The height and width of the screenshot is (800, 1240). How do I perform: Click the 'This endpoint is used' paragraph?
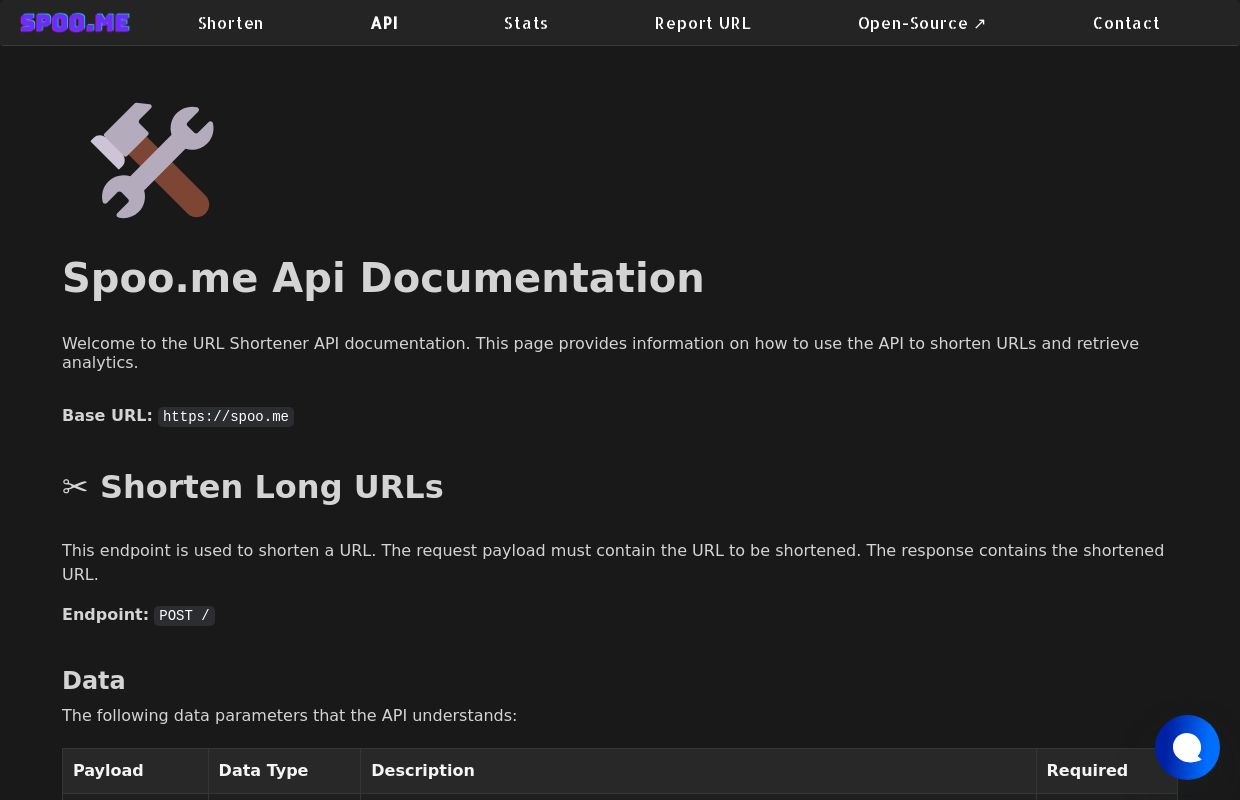click(x=613, y=562)
